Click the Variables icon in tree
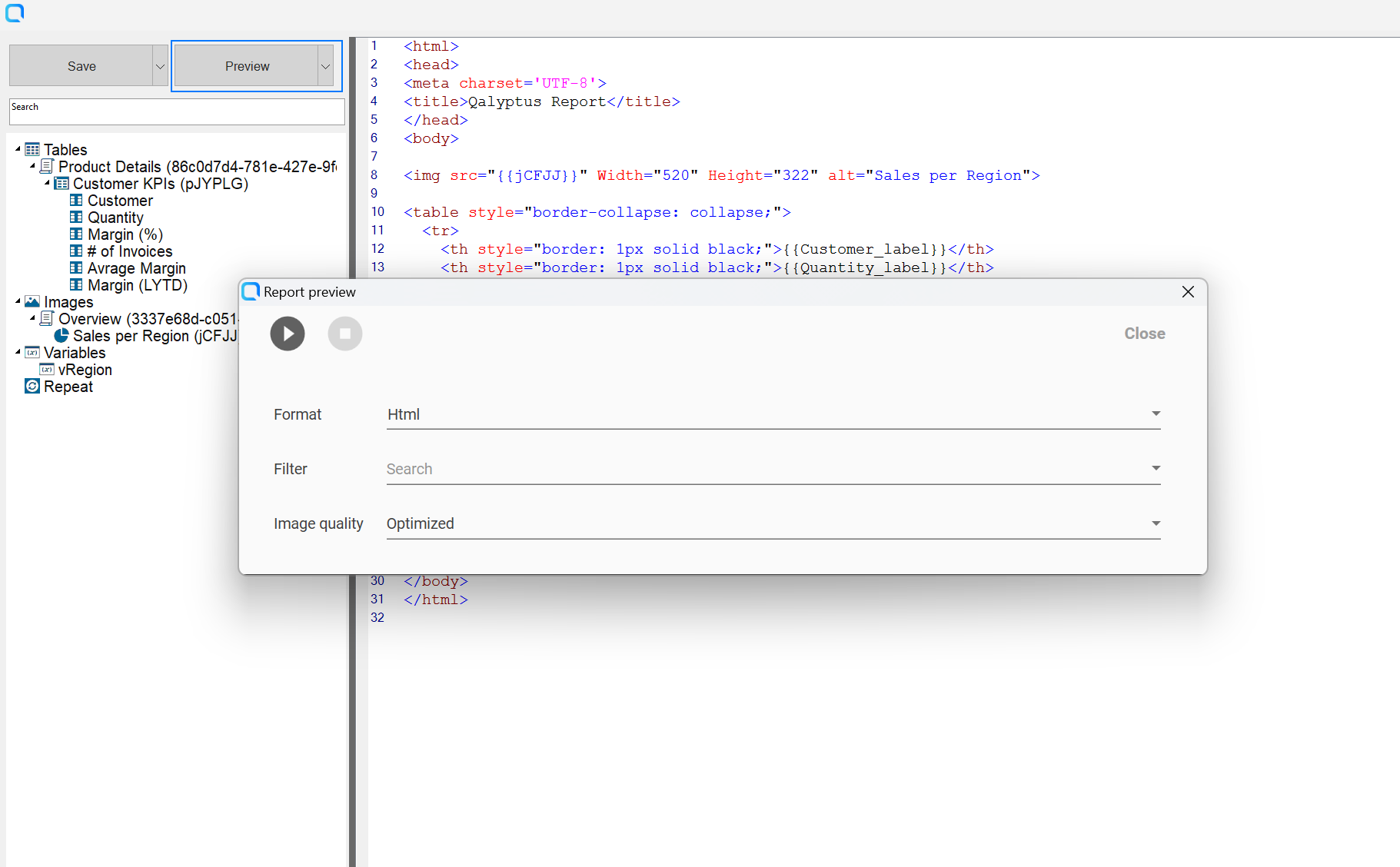The height and width of the screenshot is (867, 1400). point(32,353)
